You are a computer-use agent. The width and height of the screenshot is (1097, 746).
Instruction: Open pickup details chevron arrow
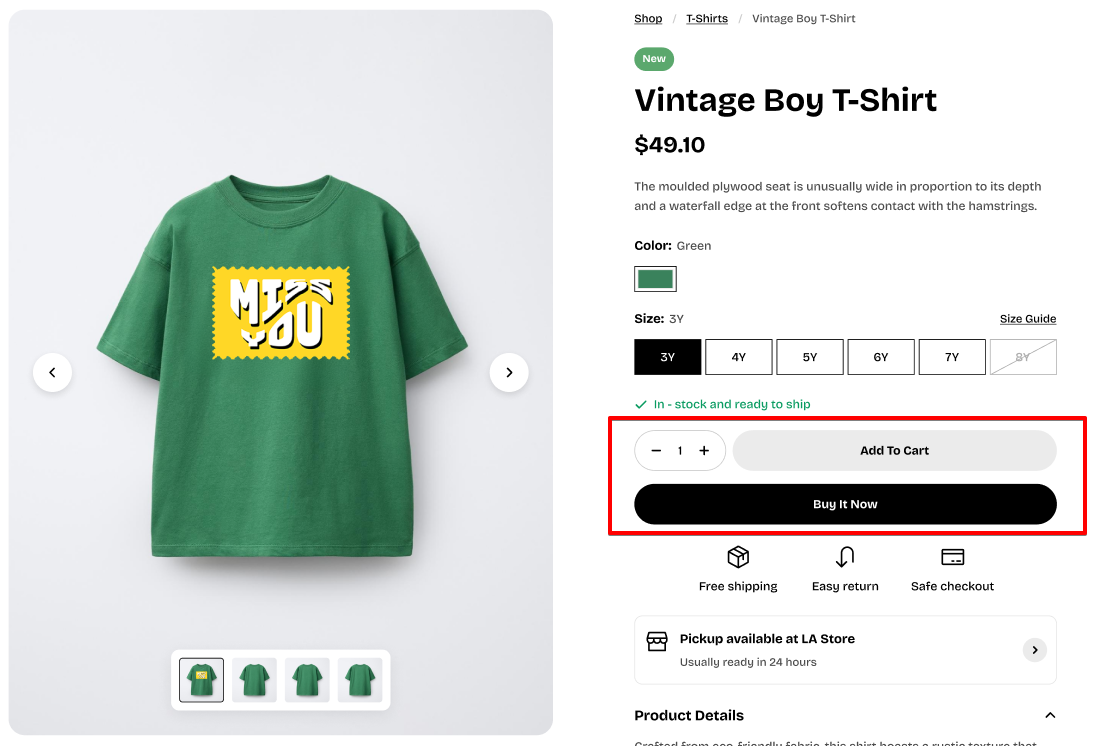click(1034, 650)
